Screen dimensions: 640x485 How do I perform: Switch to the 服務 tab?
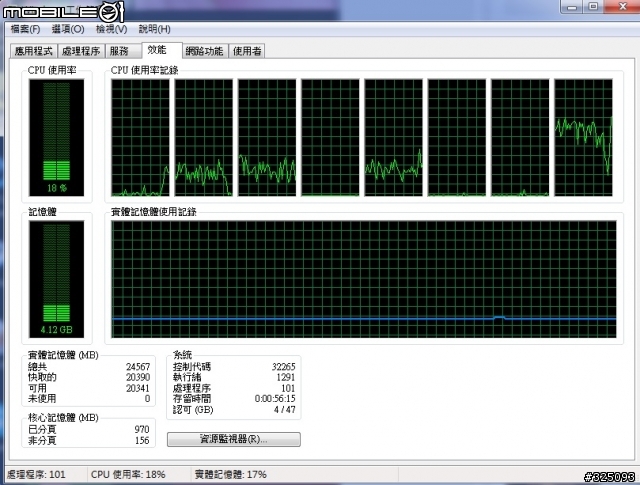pyautogui.click(x=119, y=51)
